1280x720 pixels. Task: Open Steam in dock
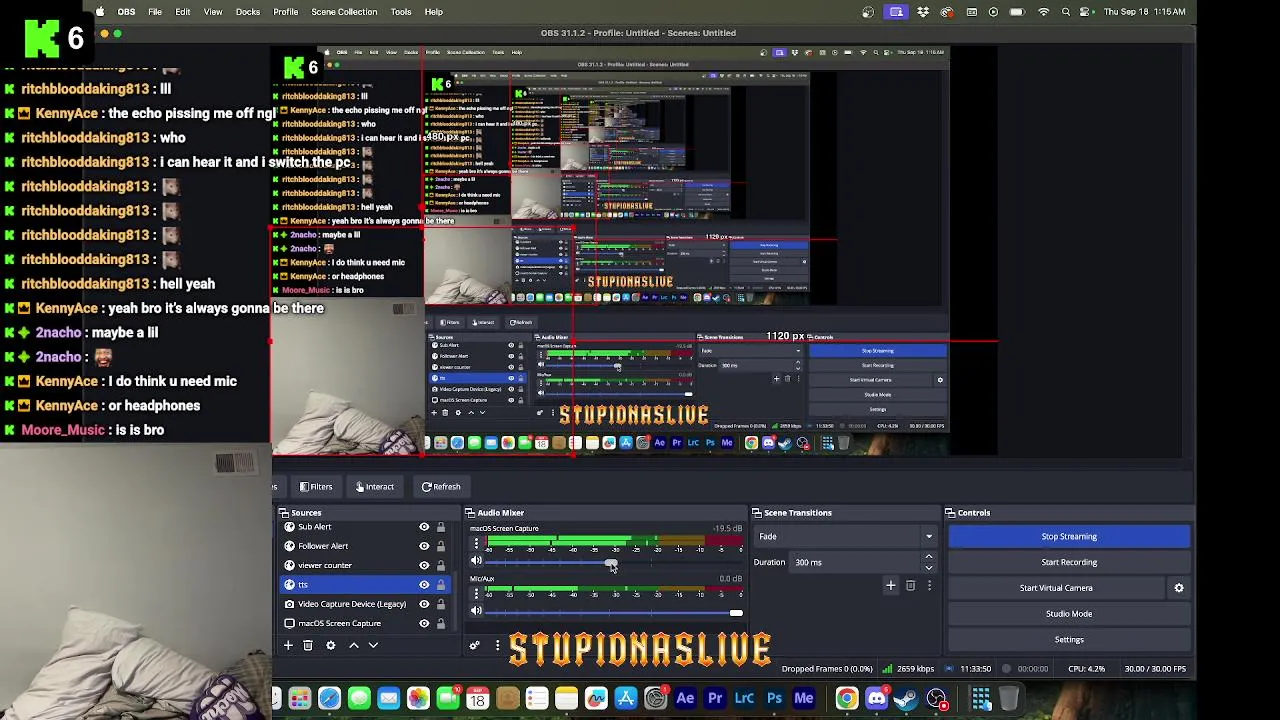pos(906,698)
